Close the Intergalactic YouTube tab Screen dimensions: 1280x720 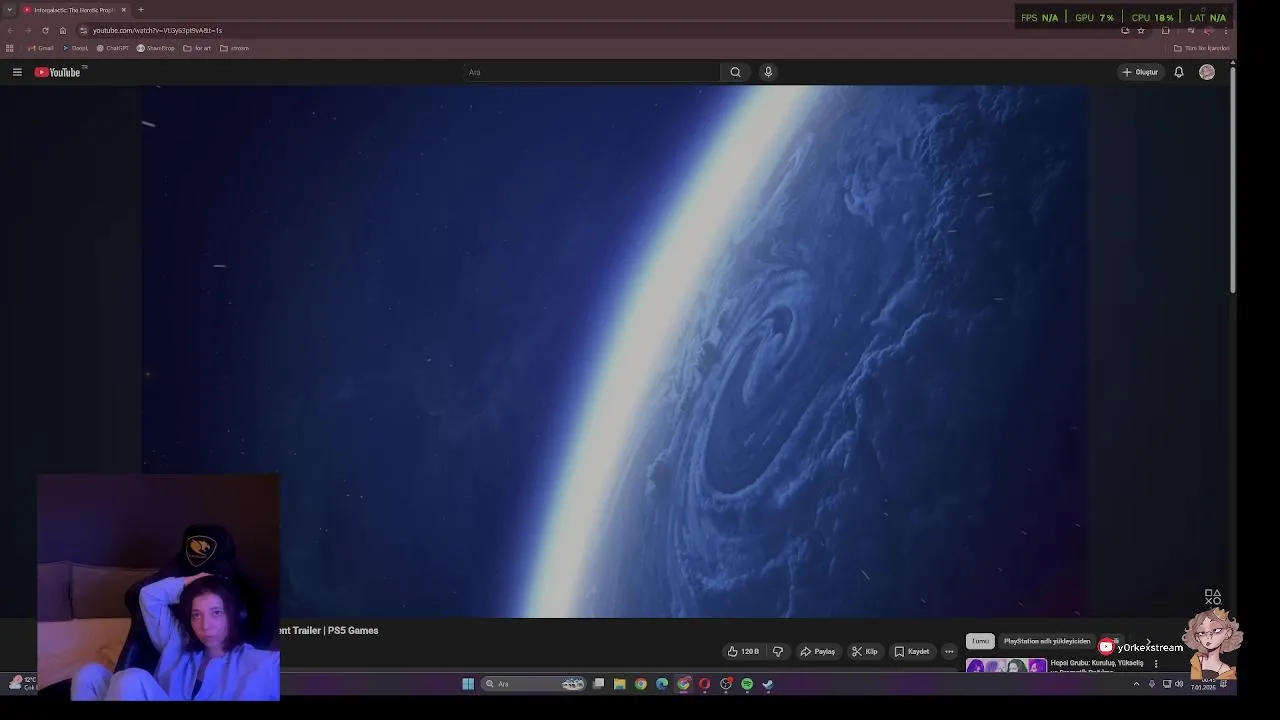[123, 10]
